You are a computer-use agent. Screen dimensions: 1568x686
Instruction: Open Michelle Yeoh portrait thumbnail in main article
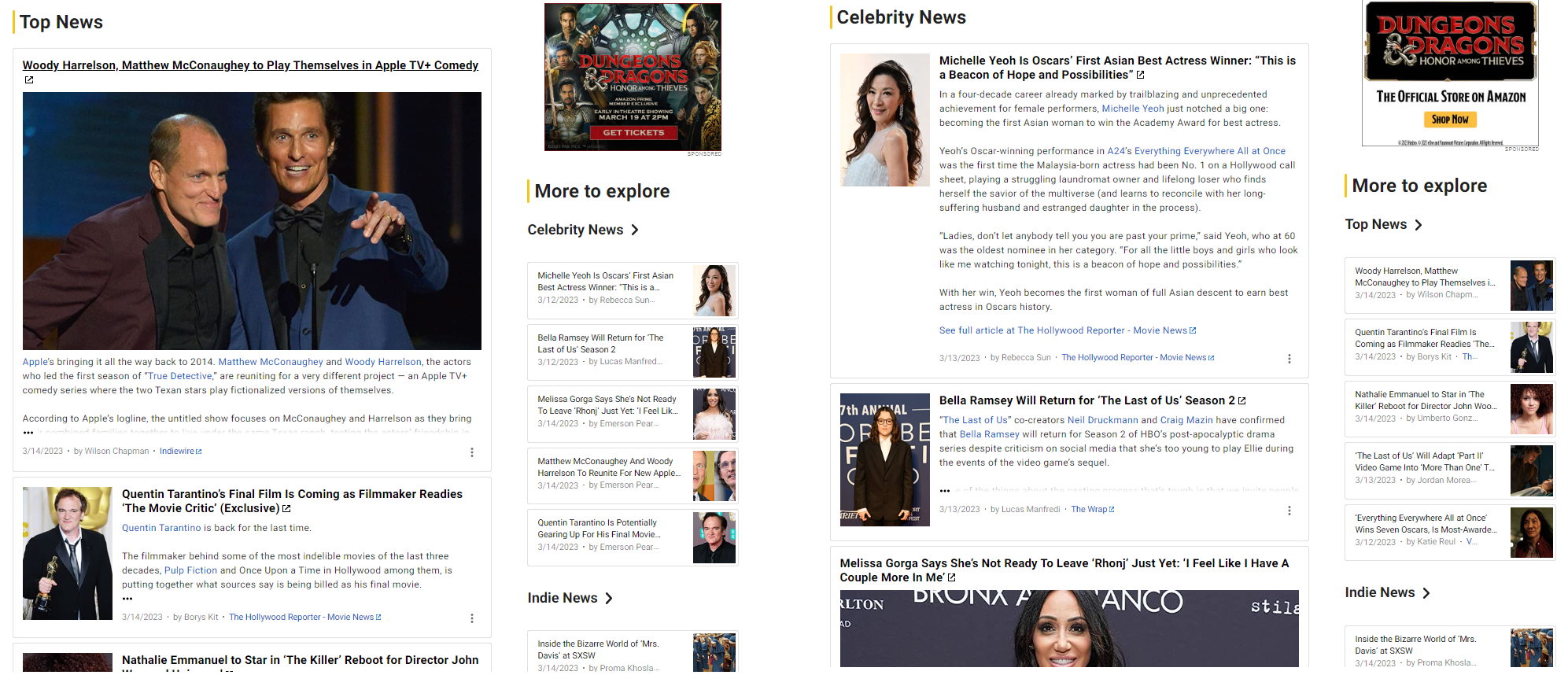coord(885,120)
